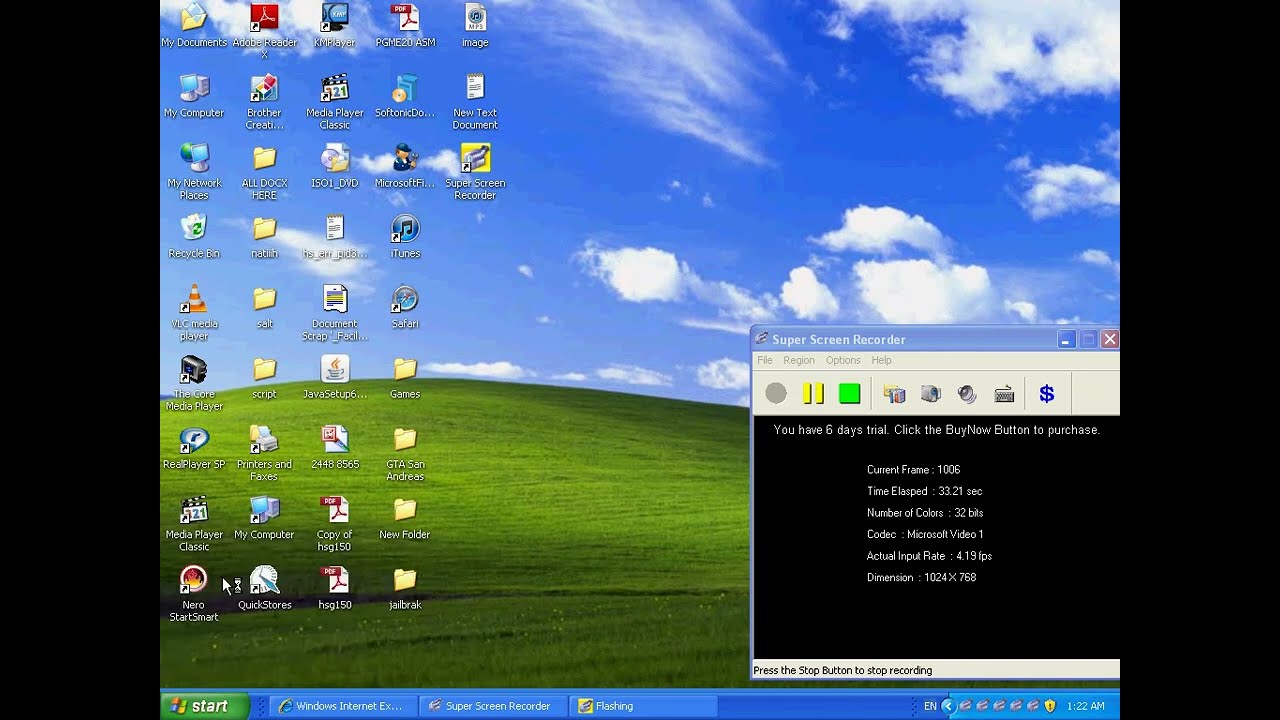
Task: Click the camcorder video settings toolbar icon
Action: coord(931,394)
